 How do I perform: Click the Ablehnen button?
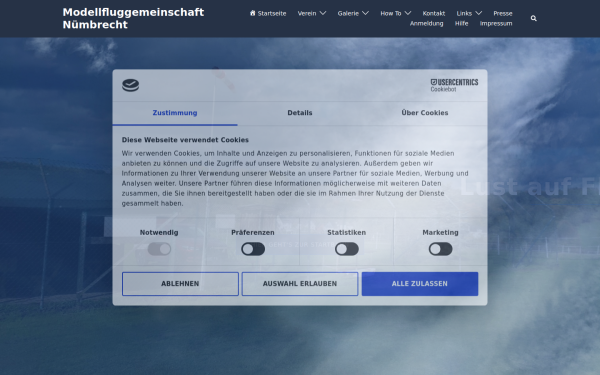click(x=180, y=284)
